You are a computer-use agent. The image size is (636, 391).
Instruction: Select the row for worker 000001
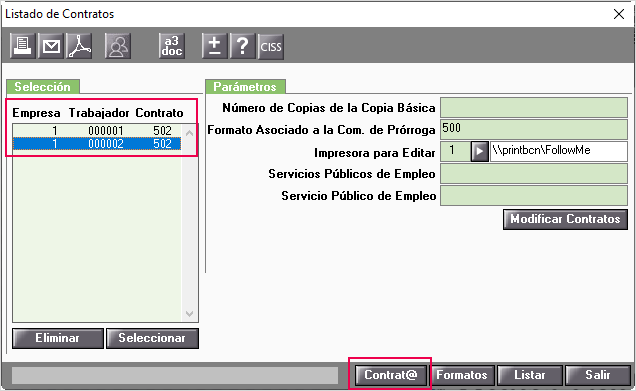pos(97,131)
